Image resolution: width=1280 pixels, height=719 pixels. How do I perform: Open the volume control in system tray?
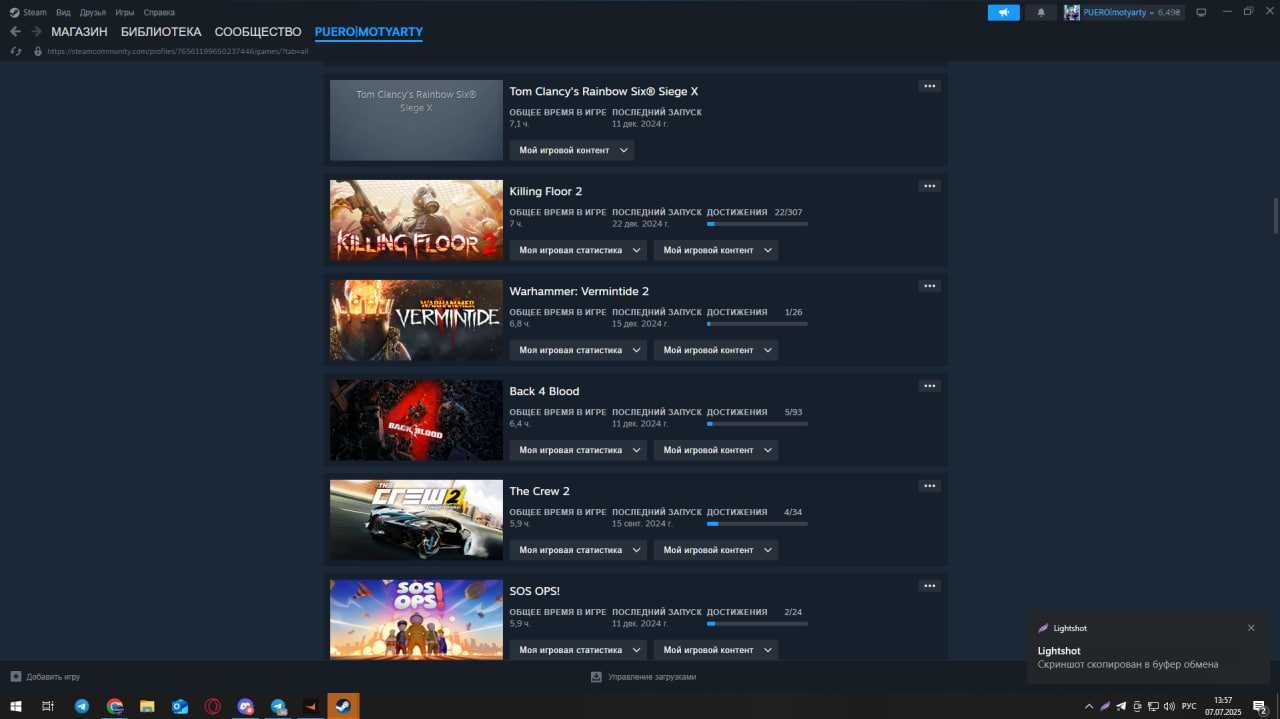coord(1169,706)
